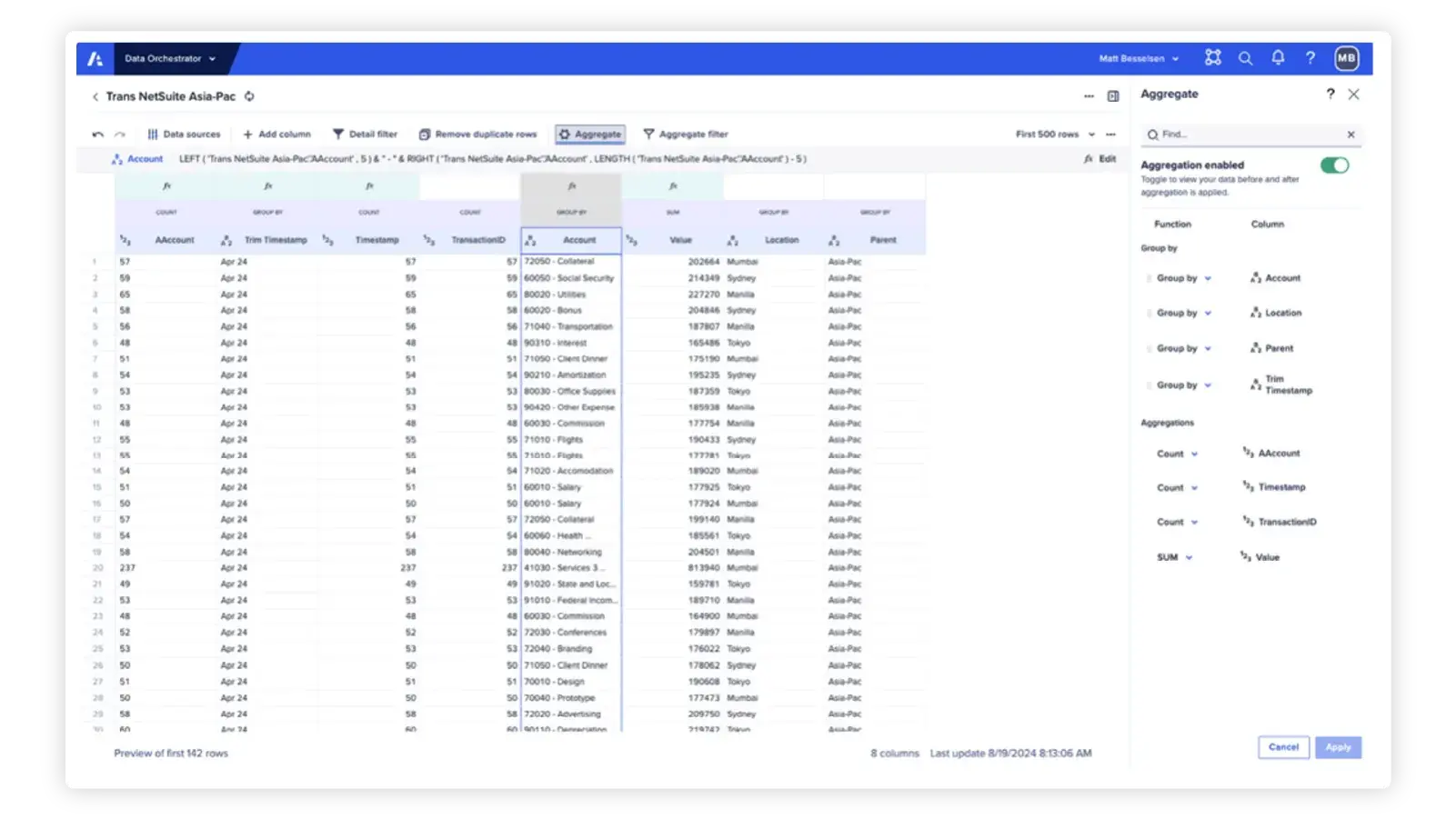Click the undo arrow icon

pyautogui.click(x=98, y=134)
